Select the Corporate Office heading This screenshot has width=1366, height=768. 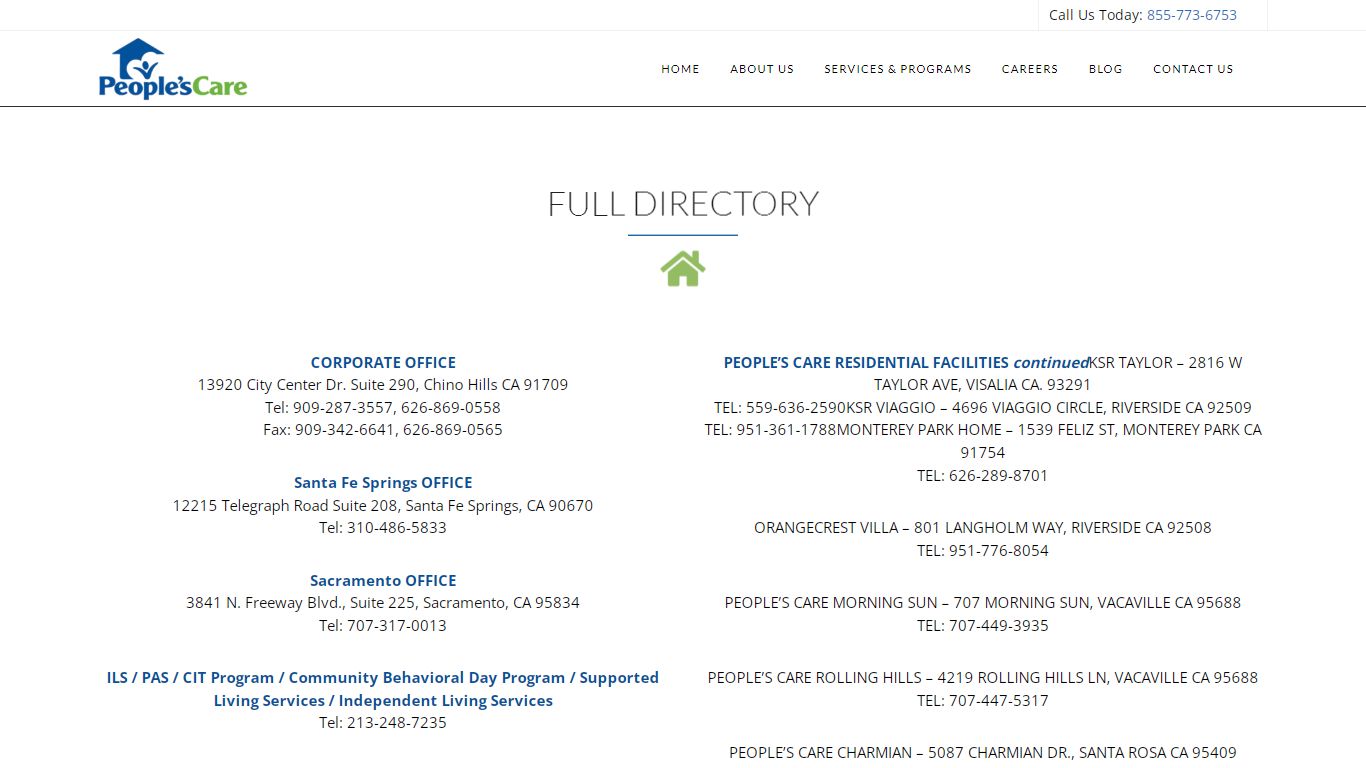coord(383,362)
